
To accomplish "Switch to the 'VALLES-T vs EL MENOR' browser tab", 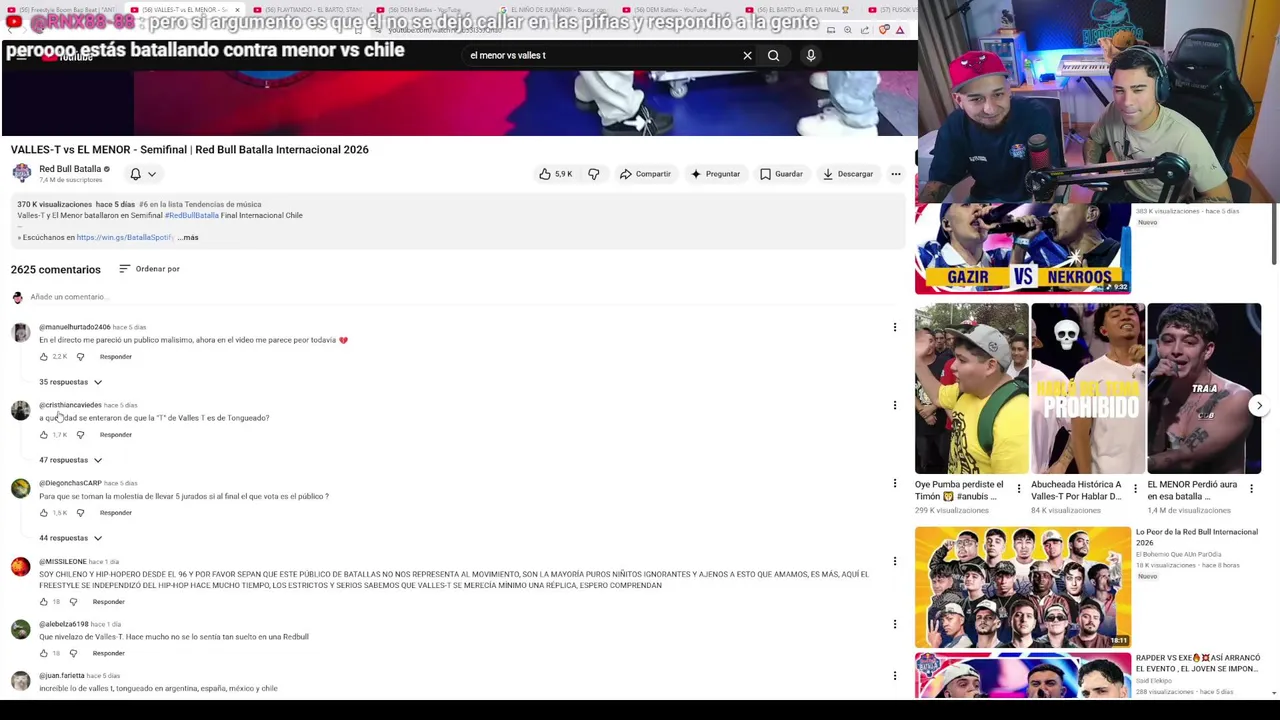I will coord(184,10).
